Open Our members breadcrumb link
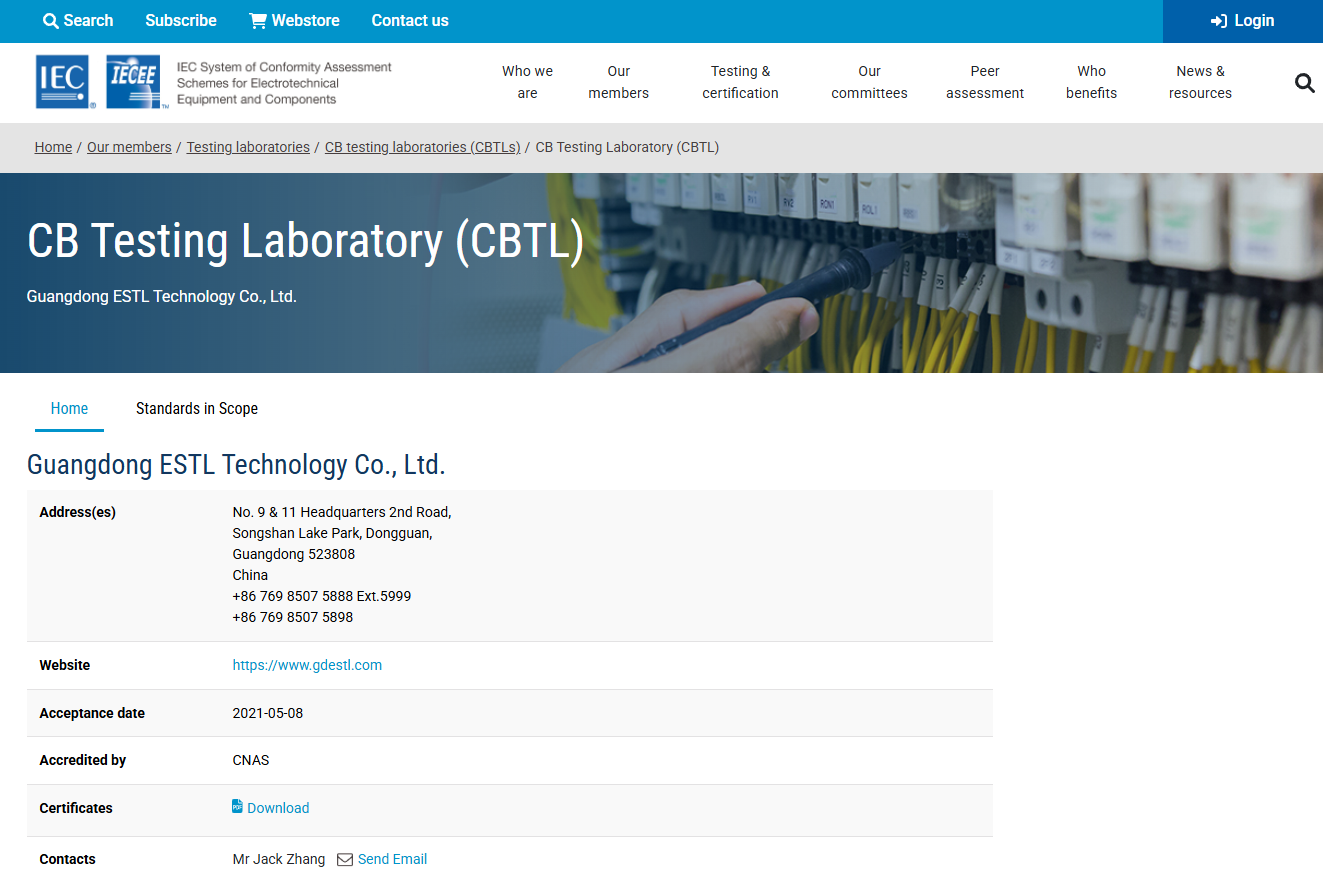 point(129,147)
